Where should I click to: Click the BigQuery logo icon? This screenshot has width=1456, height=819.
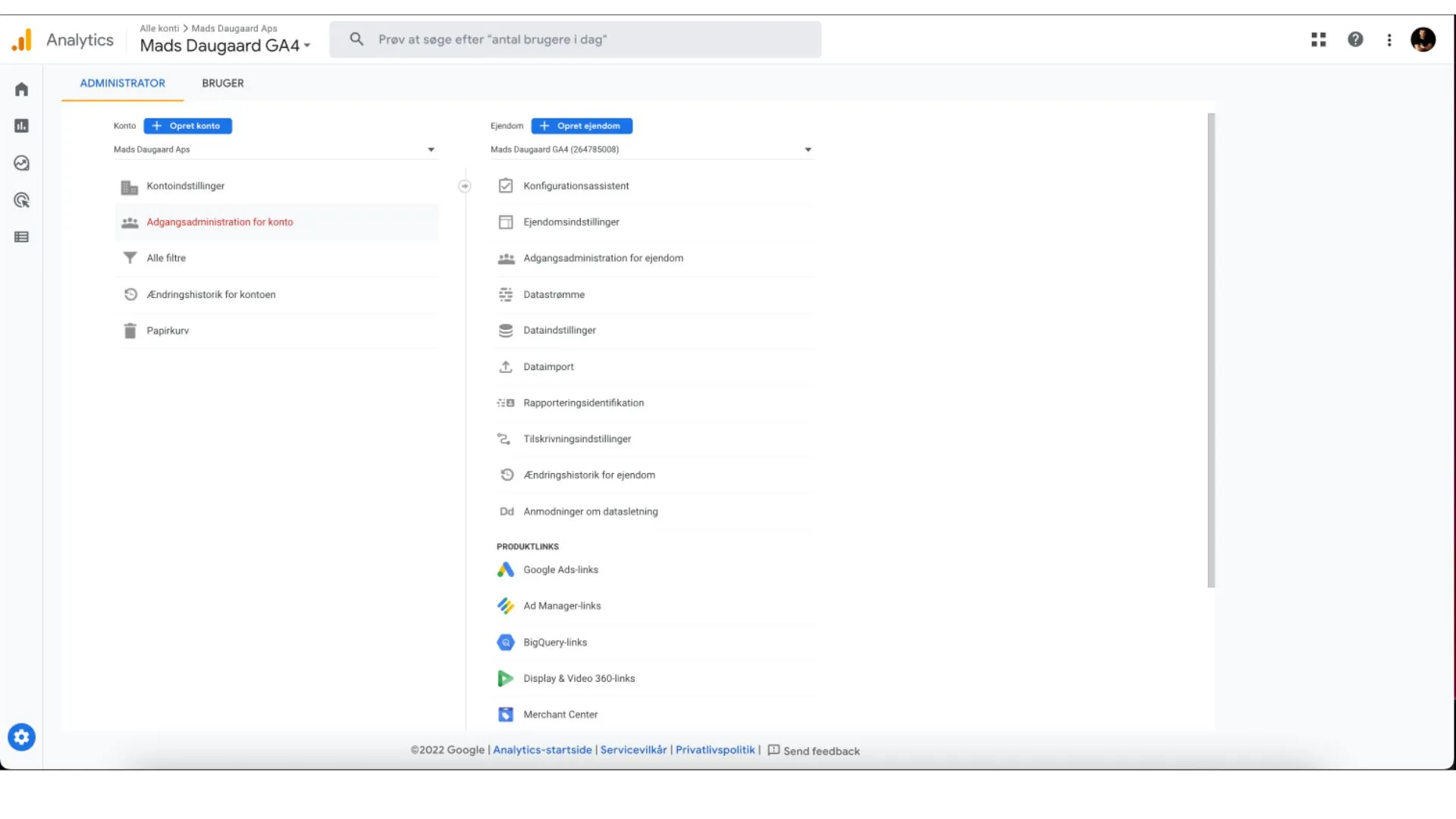point(506,642)
